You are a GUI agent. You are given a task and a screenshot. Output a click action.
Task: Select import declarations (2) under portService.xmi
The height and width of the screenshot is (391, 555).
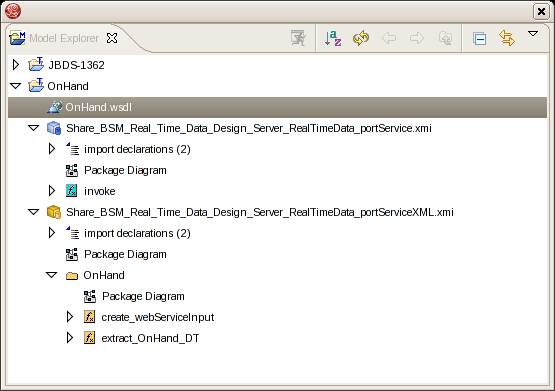(137, 149)
